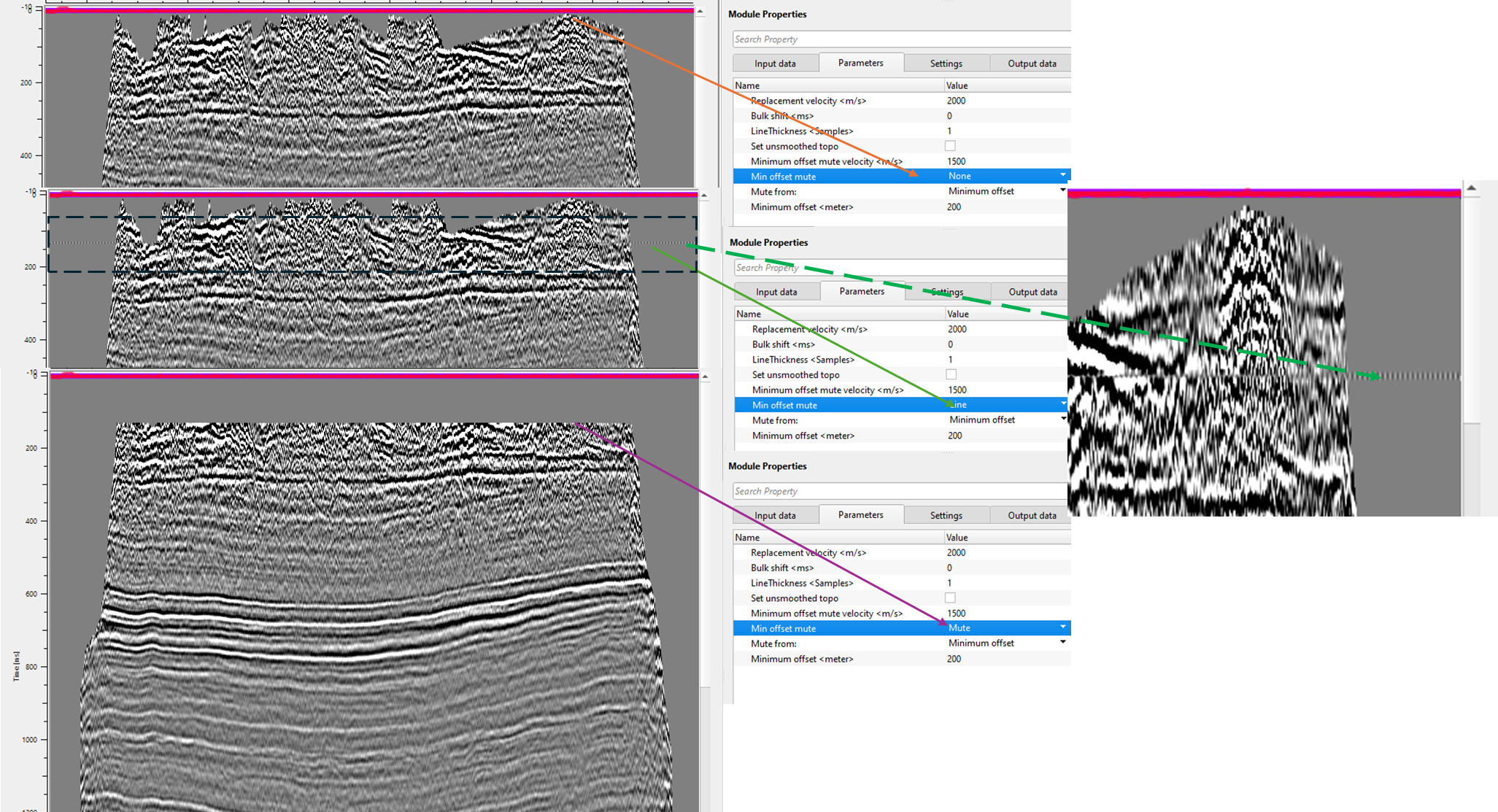The width and height of the screenshot is (1498, 812).
Task: Enable Set unsmoothed topo in top panel
Action: click(x=950, y=145)
